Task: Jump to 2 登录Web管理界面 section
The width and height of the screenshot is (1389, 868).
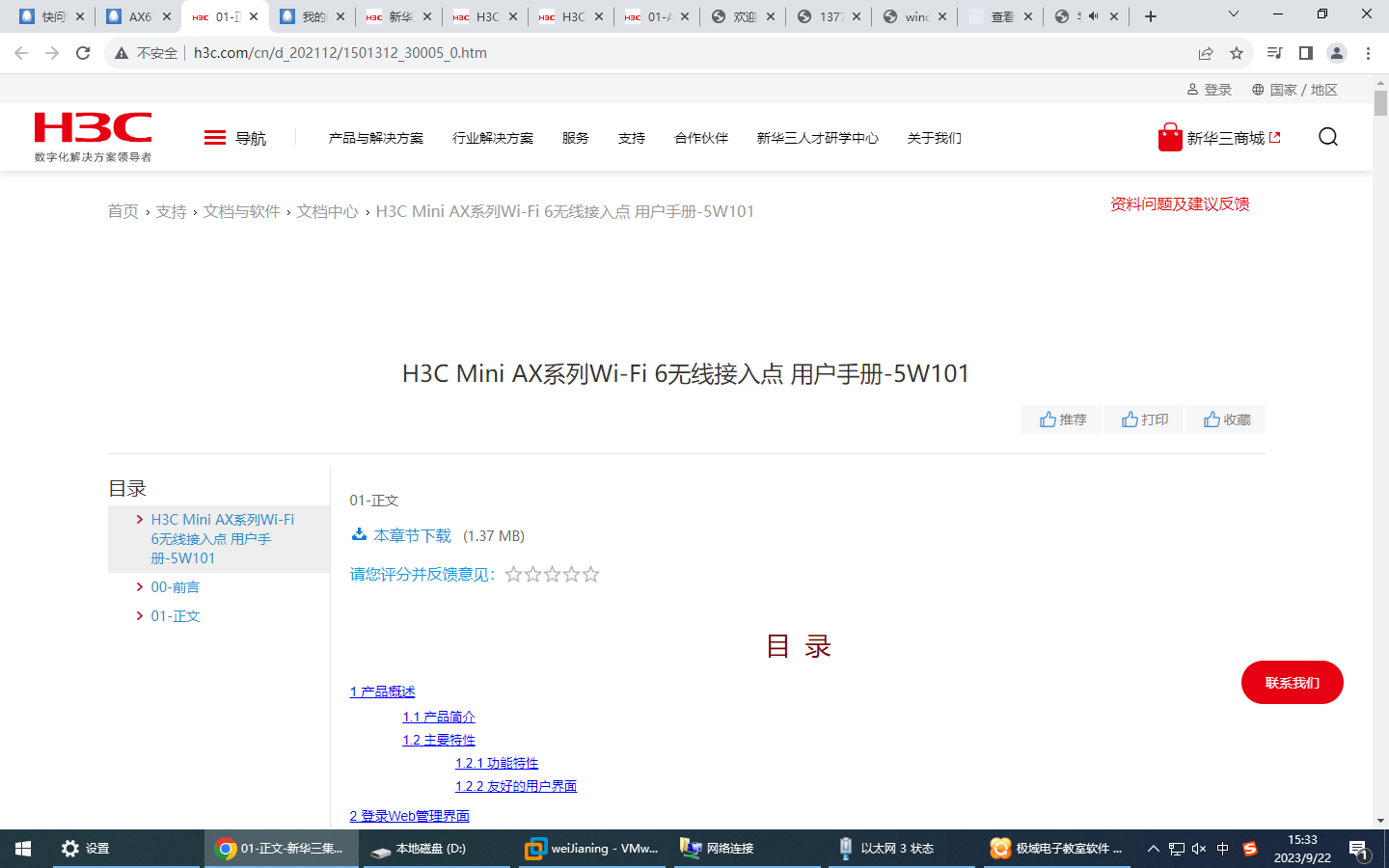Action: click(410, 816)
